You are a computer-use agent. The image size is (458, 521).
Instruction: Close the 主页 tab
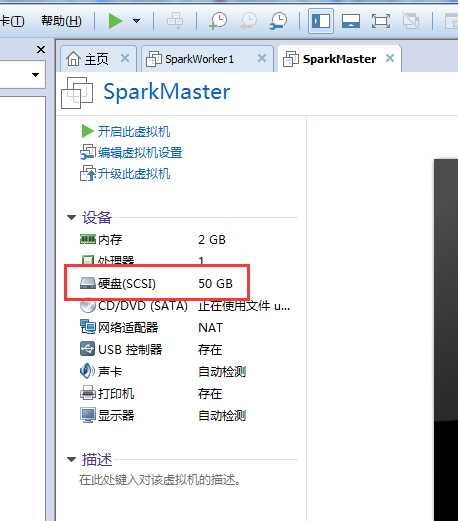click(x=125, y=59)
